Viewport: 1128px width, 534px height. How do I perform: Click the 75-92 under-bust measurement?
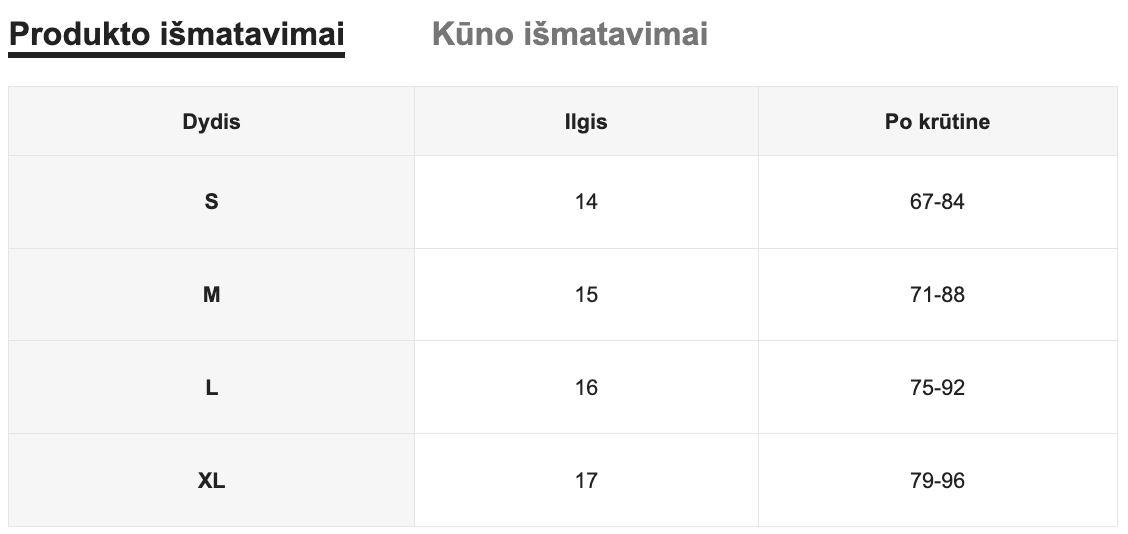click(937, 388)
